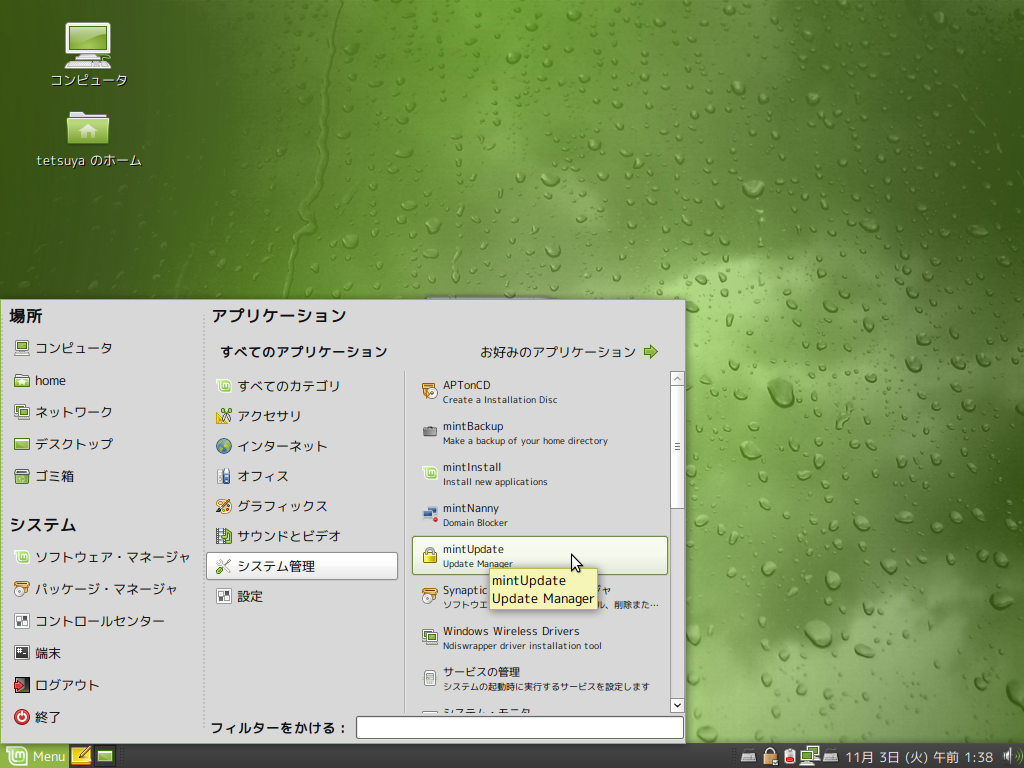1024x768 pixels.
Task: Select the オフィス category
Action: pos(302,476)
